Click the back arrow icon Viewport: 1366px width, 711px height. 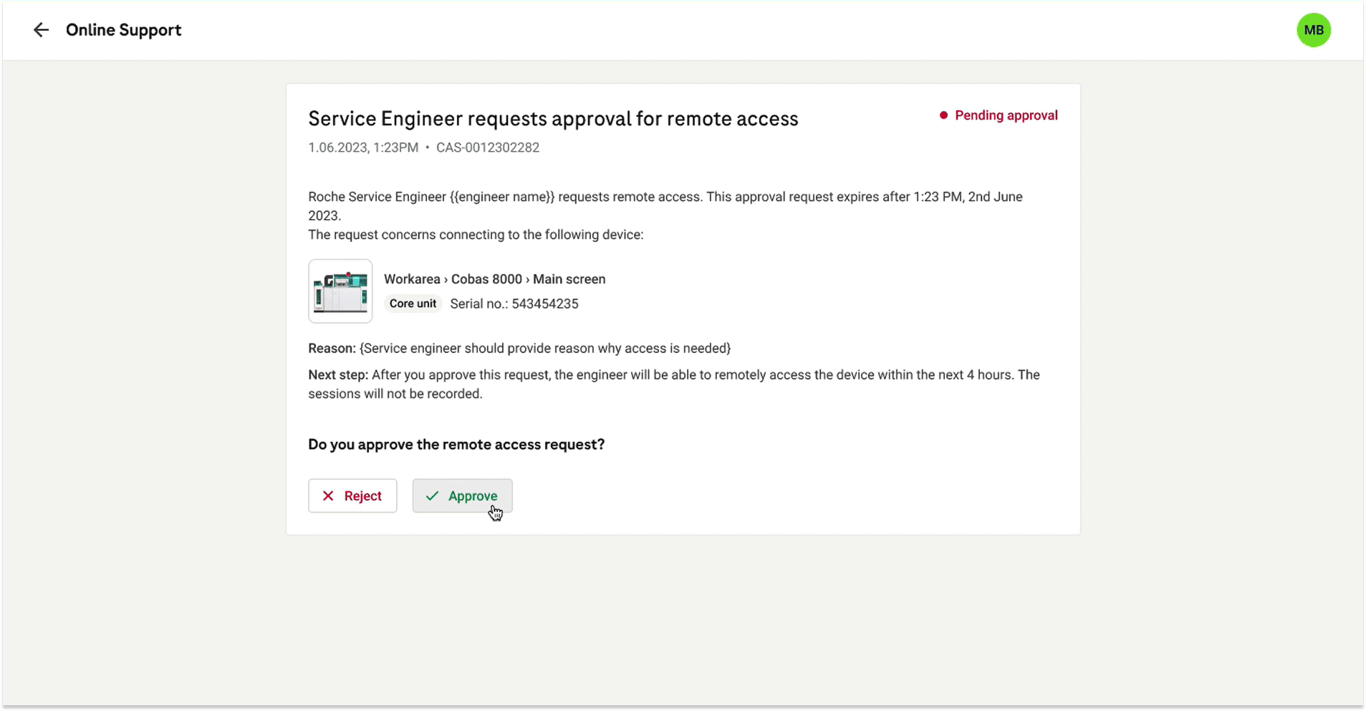(41, 30)
